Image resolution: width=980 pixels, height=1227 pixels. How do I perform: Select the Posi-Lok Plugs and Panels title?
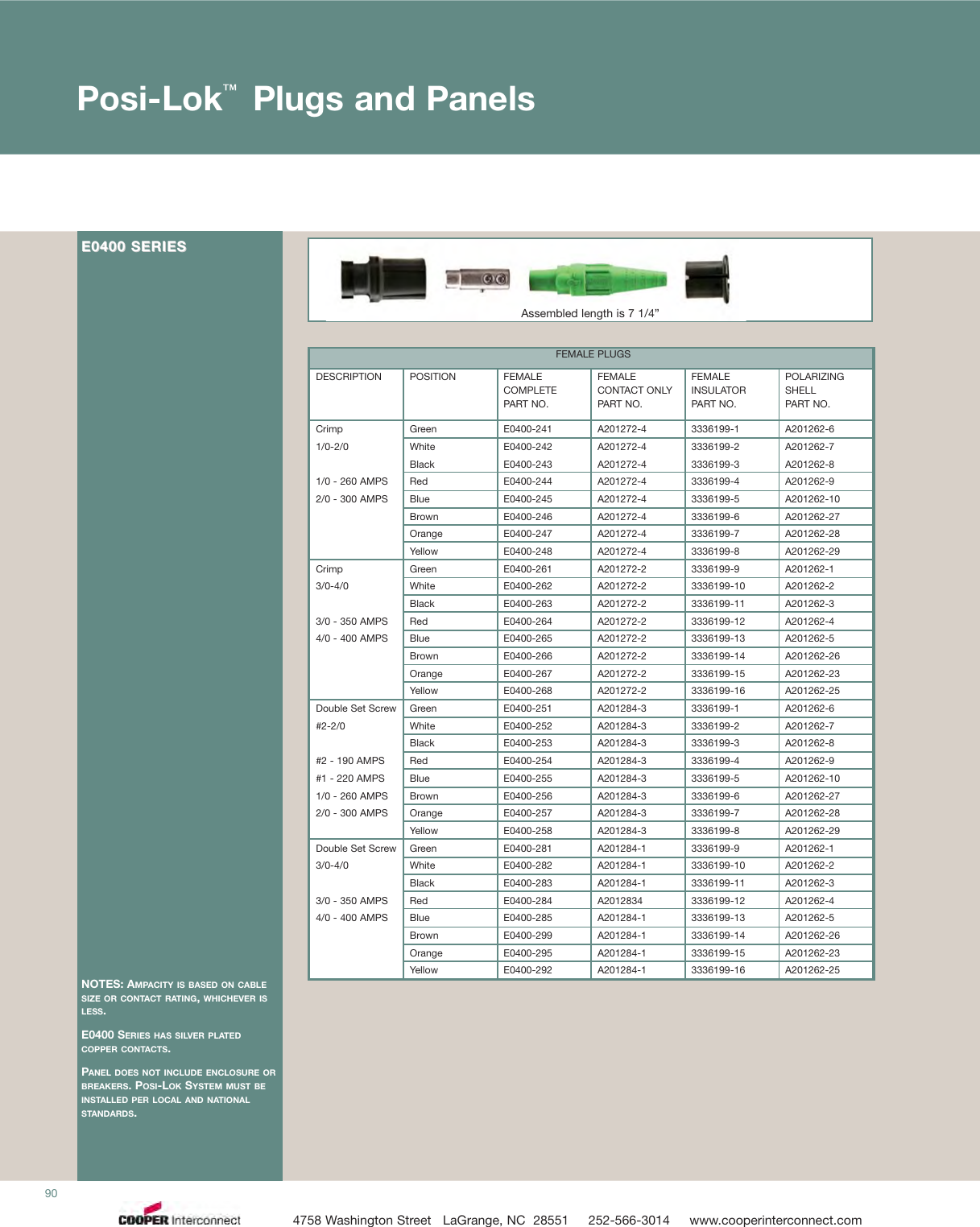[306, 99]
